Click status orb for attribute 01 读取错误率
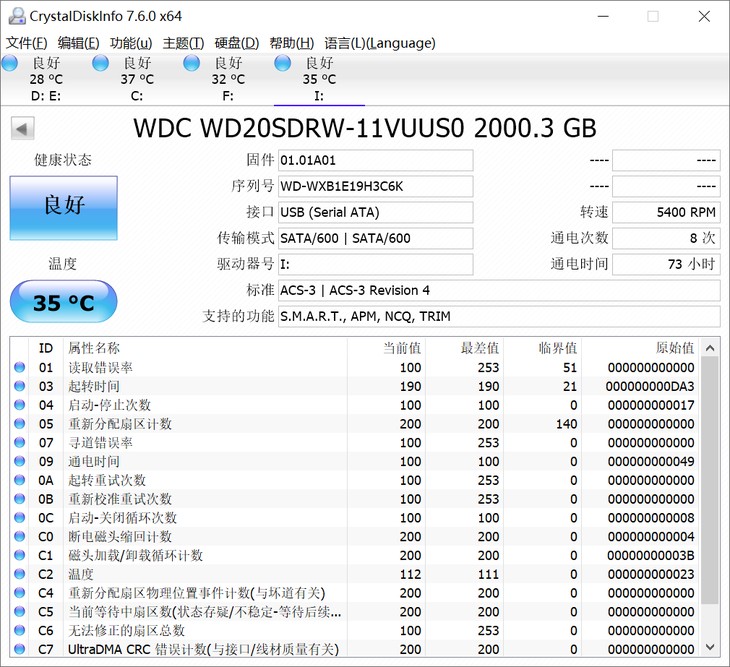Viewport: 730px width, 667px height. 20,367
